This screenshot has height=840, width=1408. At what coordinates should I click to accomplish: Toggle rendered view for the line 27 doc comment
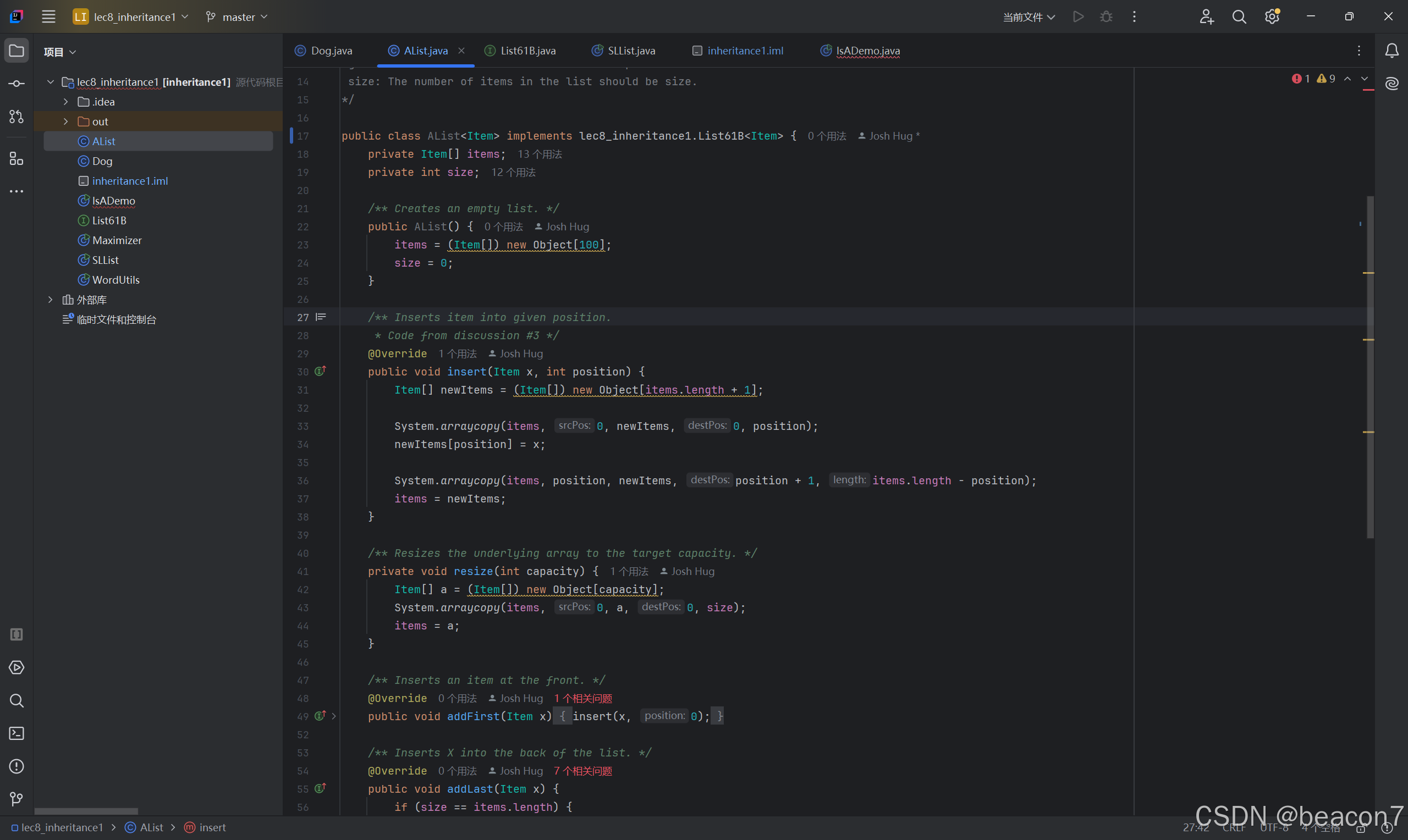[x=321, y=317]
